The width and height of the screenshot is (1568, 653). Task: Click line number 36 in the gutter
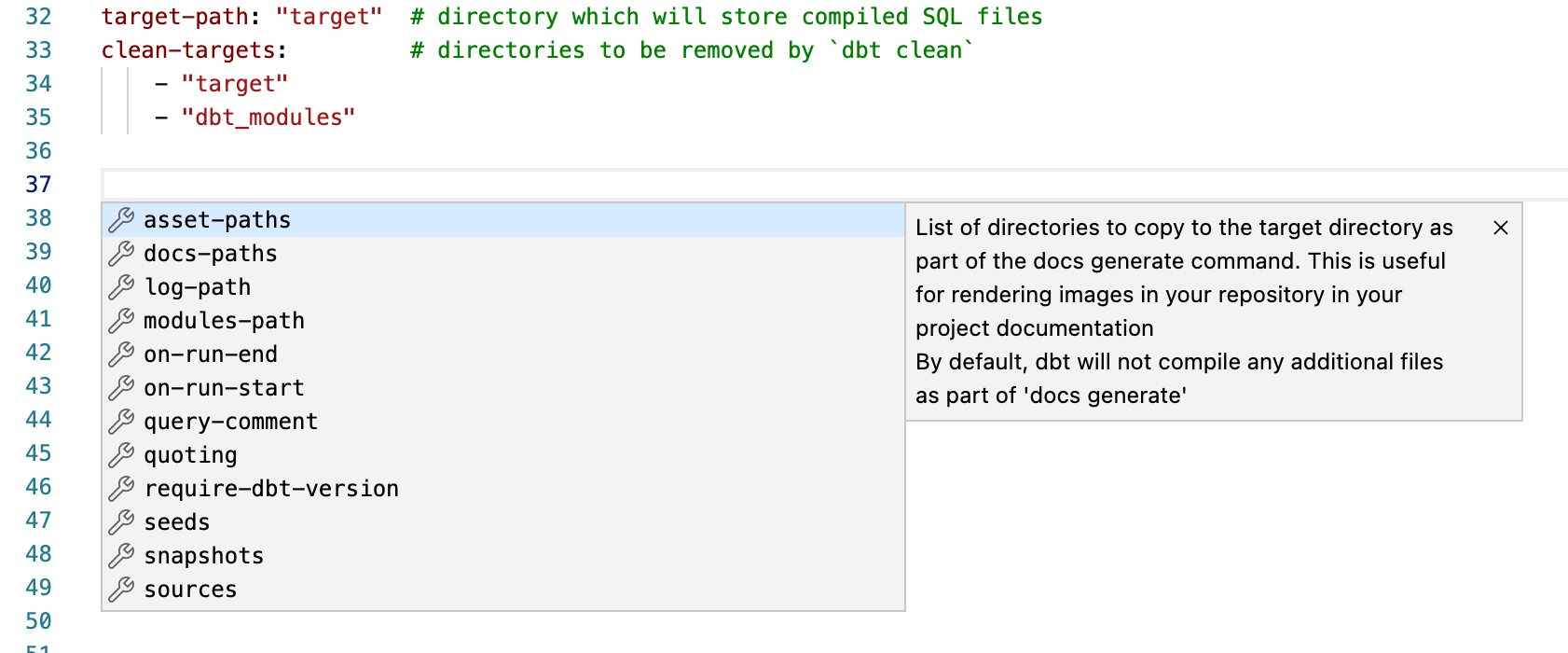[x=38, y=151]
